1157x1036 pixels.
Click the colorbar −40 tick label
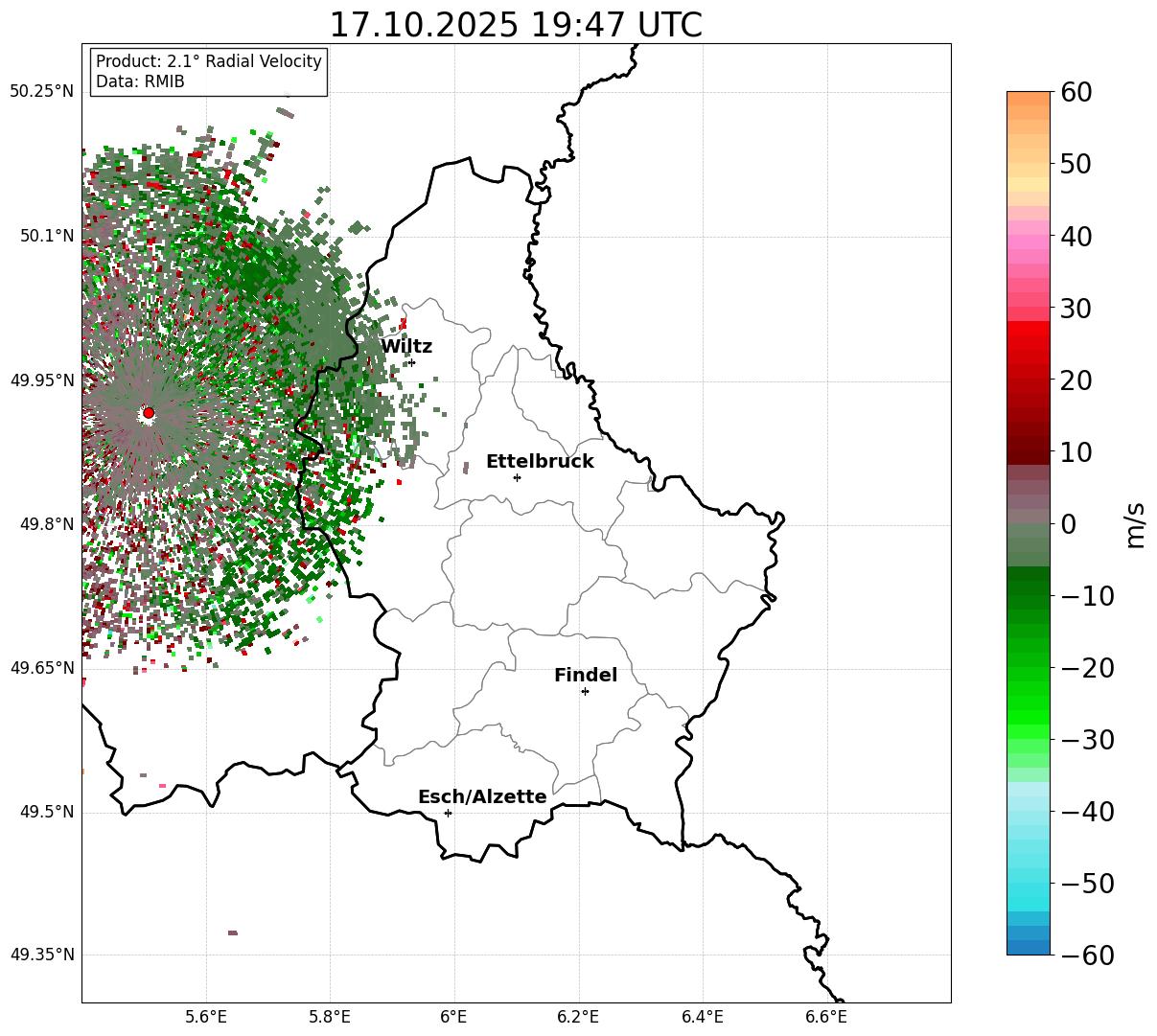[1087, 811]
